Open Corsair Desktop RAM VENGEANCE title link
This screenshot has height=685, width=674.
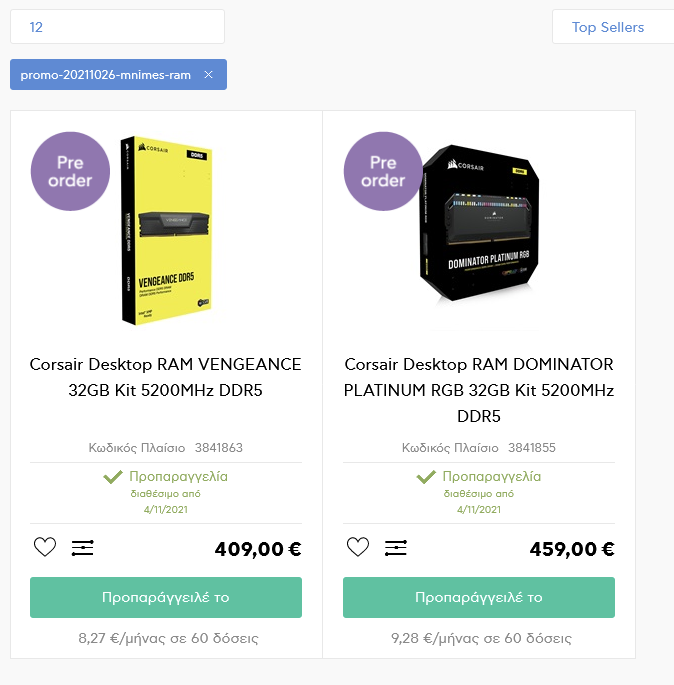[166, 377]
